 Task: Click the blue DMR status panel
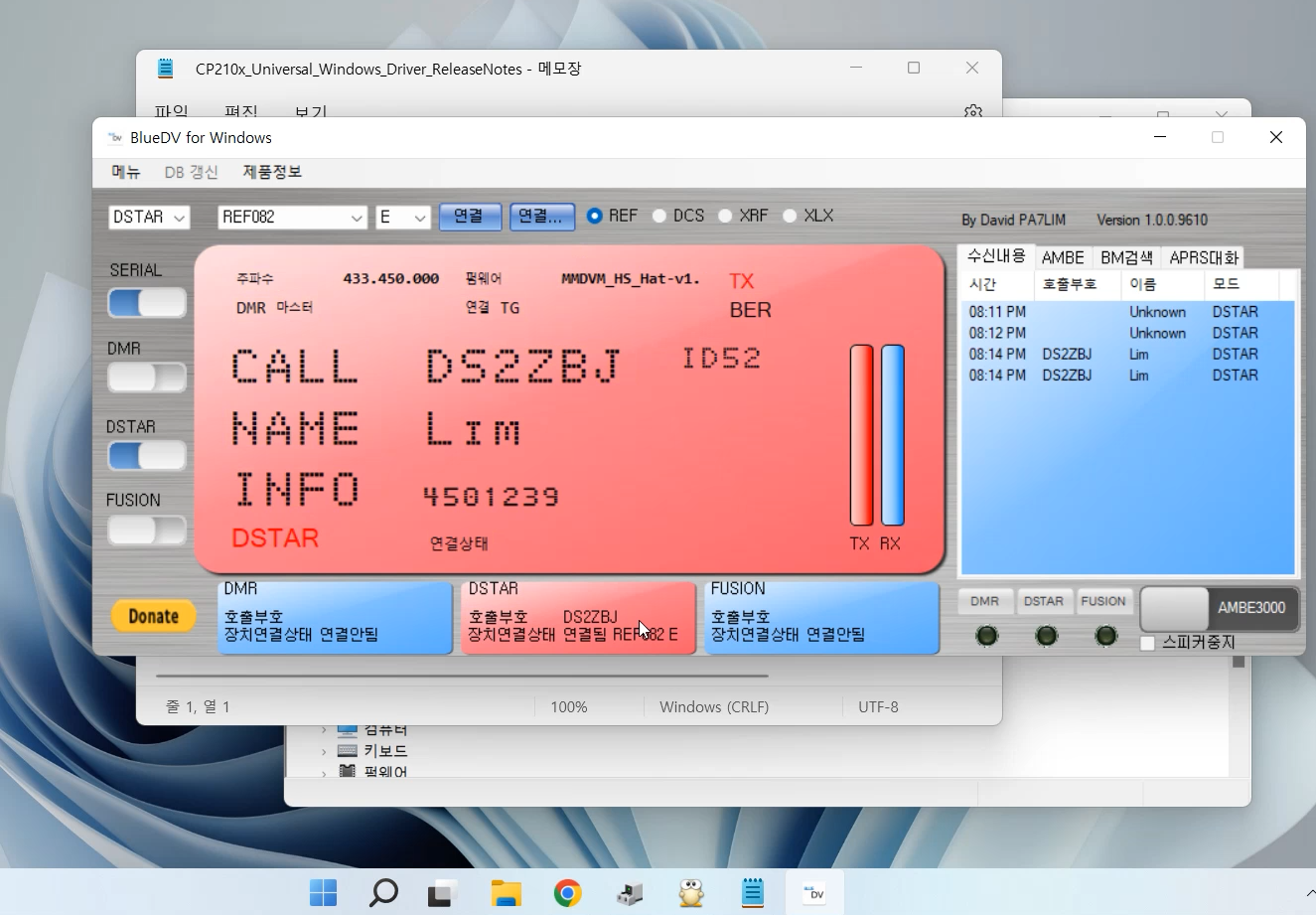tap(335, 617)
